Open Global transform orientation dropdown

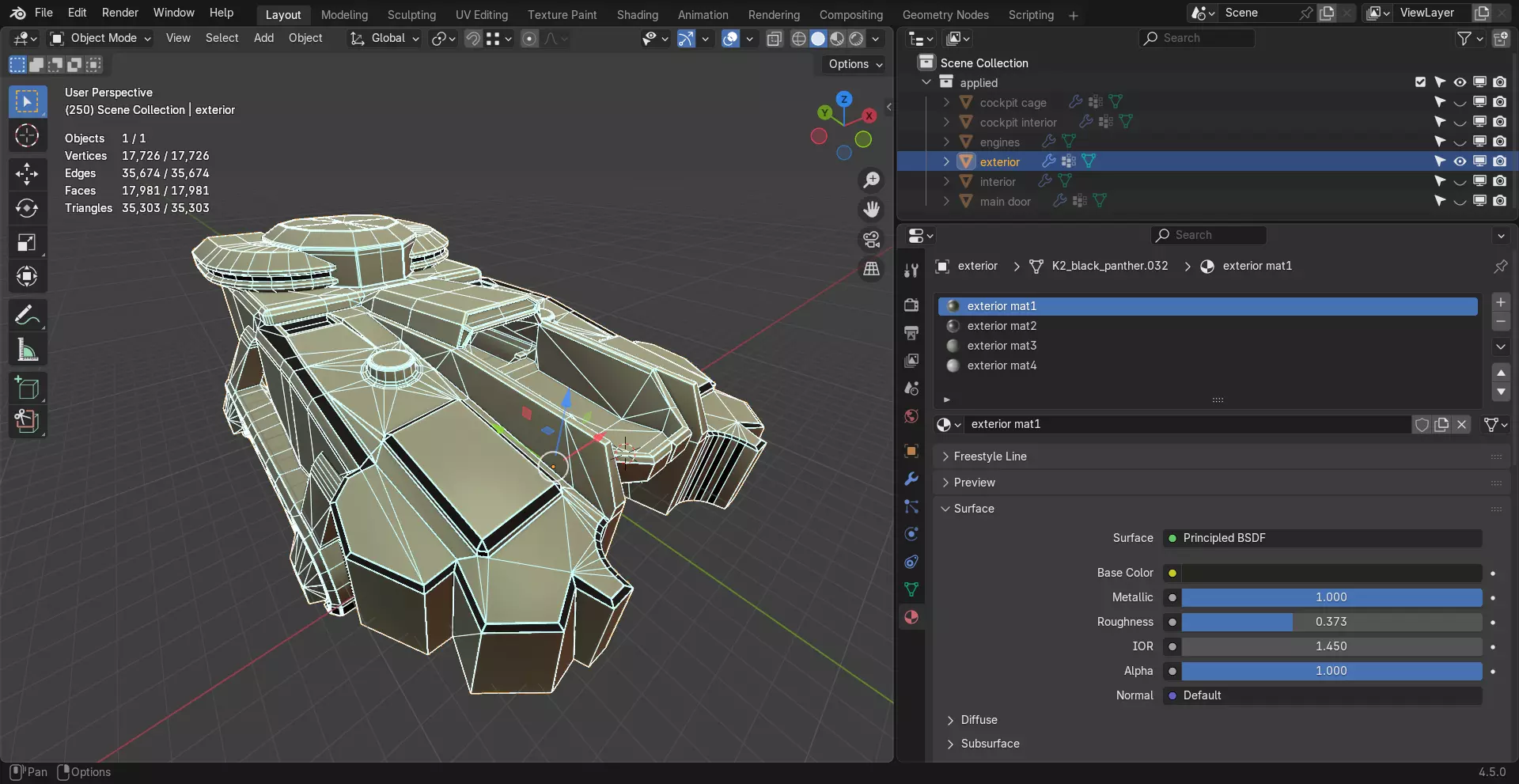point(385,38)
